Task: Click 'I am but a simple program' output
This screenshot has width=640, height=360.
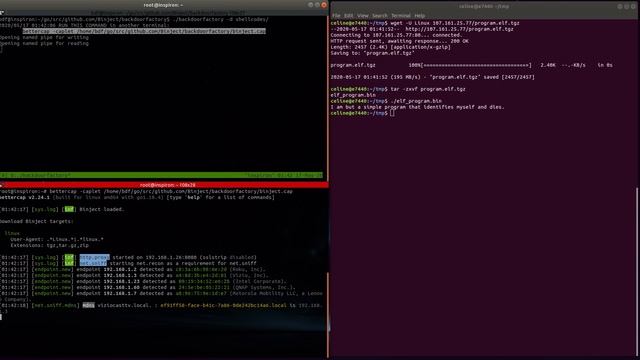Action: point(418,107)
